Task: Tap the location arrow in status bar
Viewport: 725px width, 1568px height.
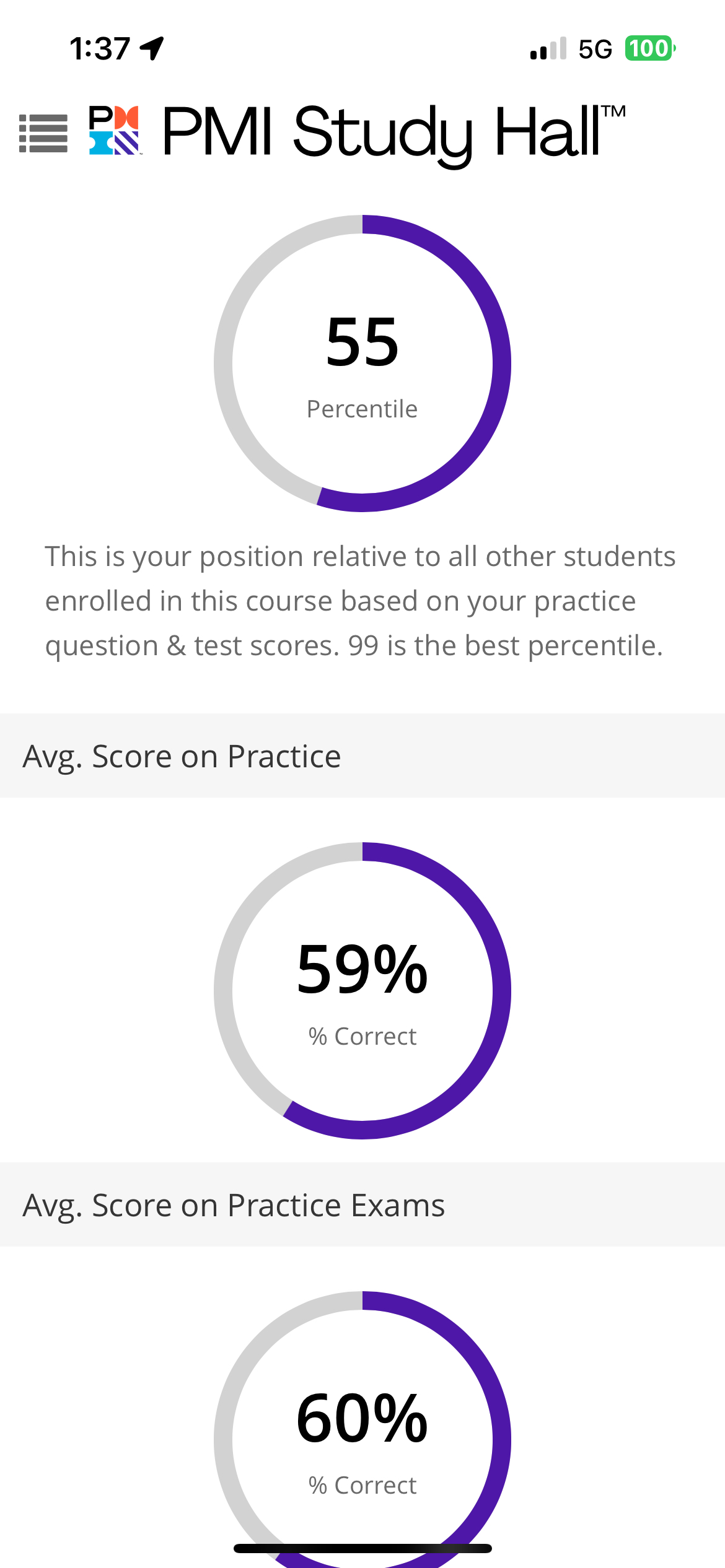Action: (x=152, y=48)
